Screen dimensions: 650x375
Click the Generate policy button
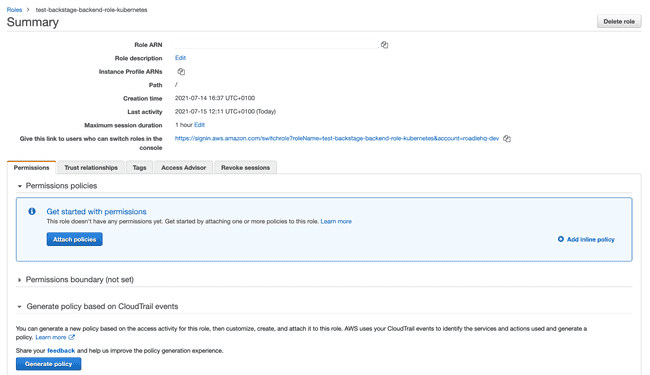tap(49, 364)
